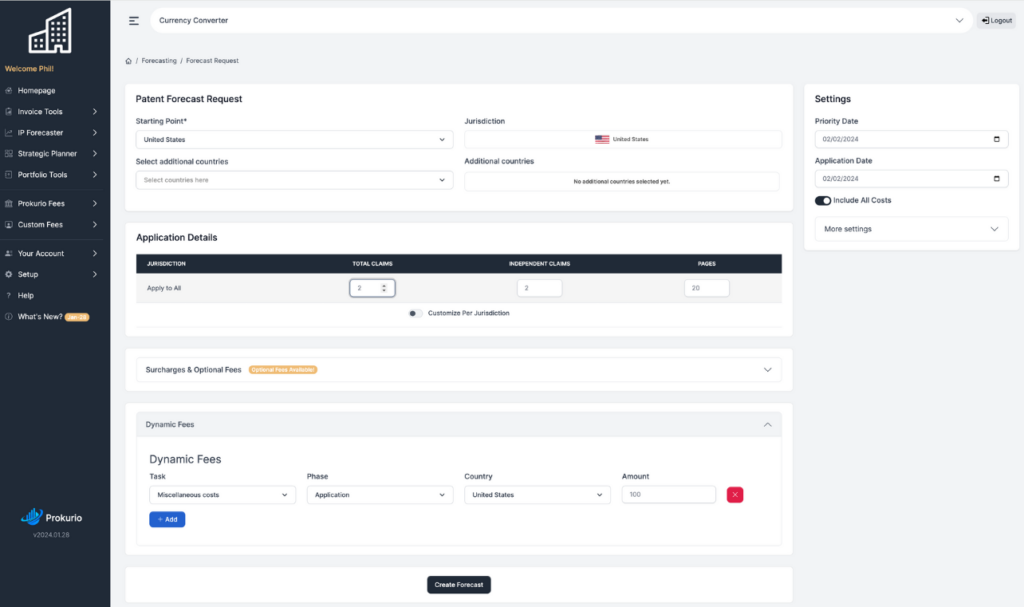This screenshot has height=607, width=1024.
Task: Click the Homepage sidebar icon
Action: click(8, 91)
